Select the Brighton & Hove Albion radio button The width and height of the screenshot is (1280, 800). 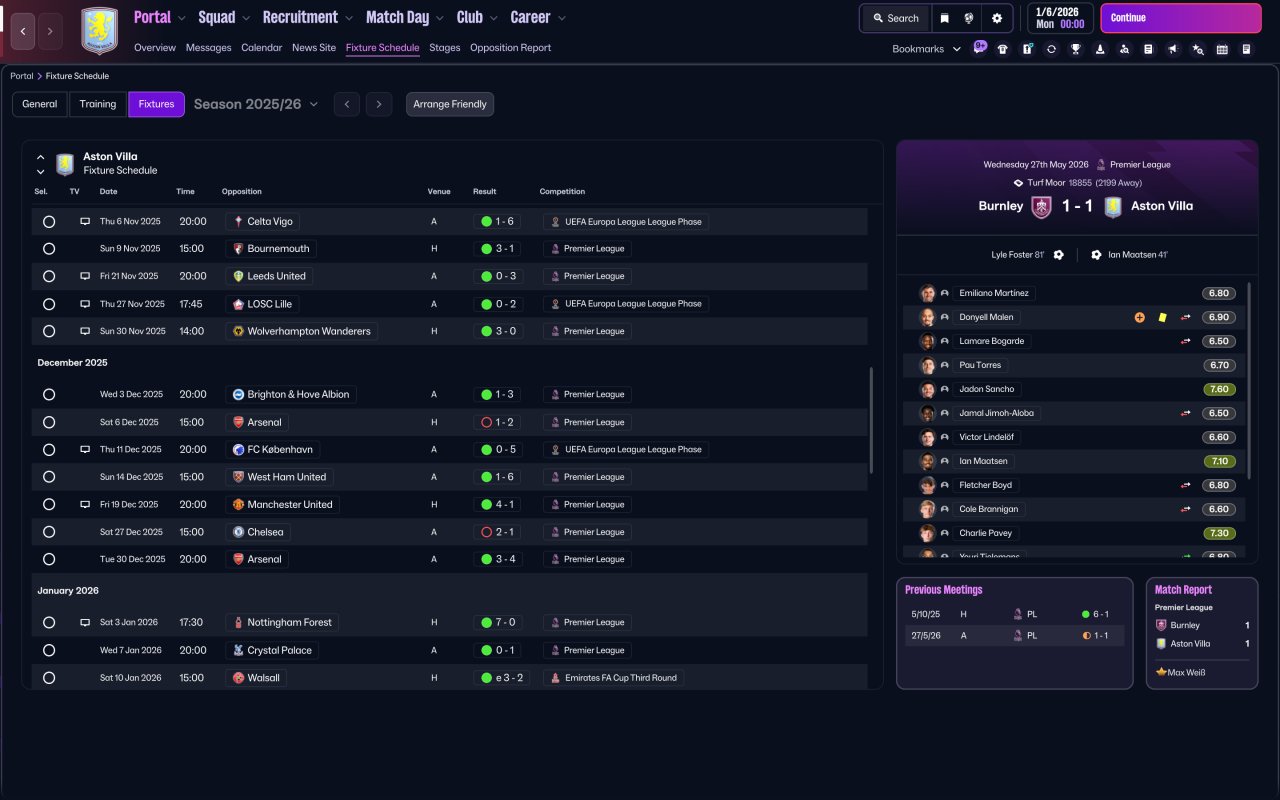[x=49, y=395]
